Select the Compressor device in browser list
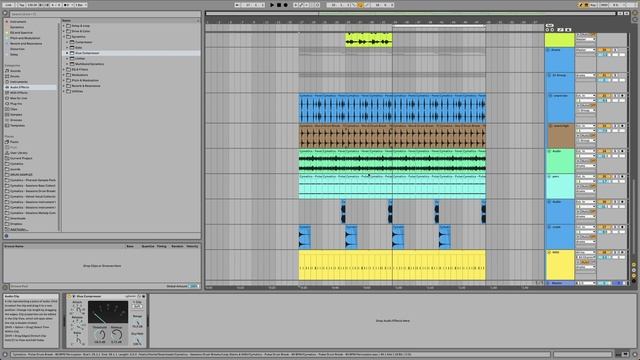 point(84,42)
